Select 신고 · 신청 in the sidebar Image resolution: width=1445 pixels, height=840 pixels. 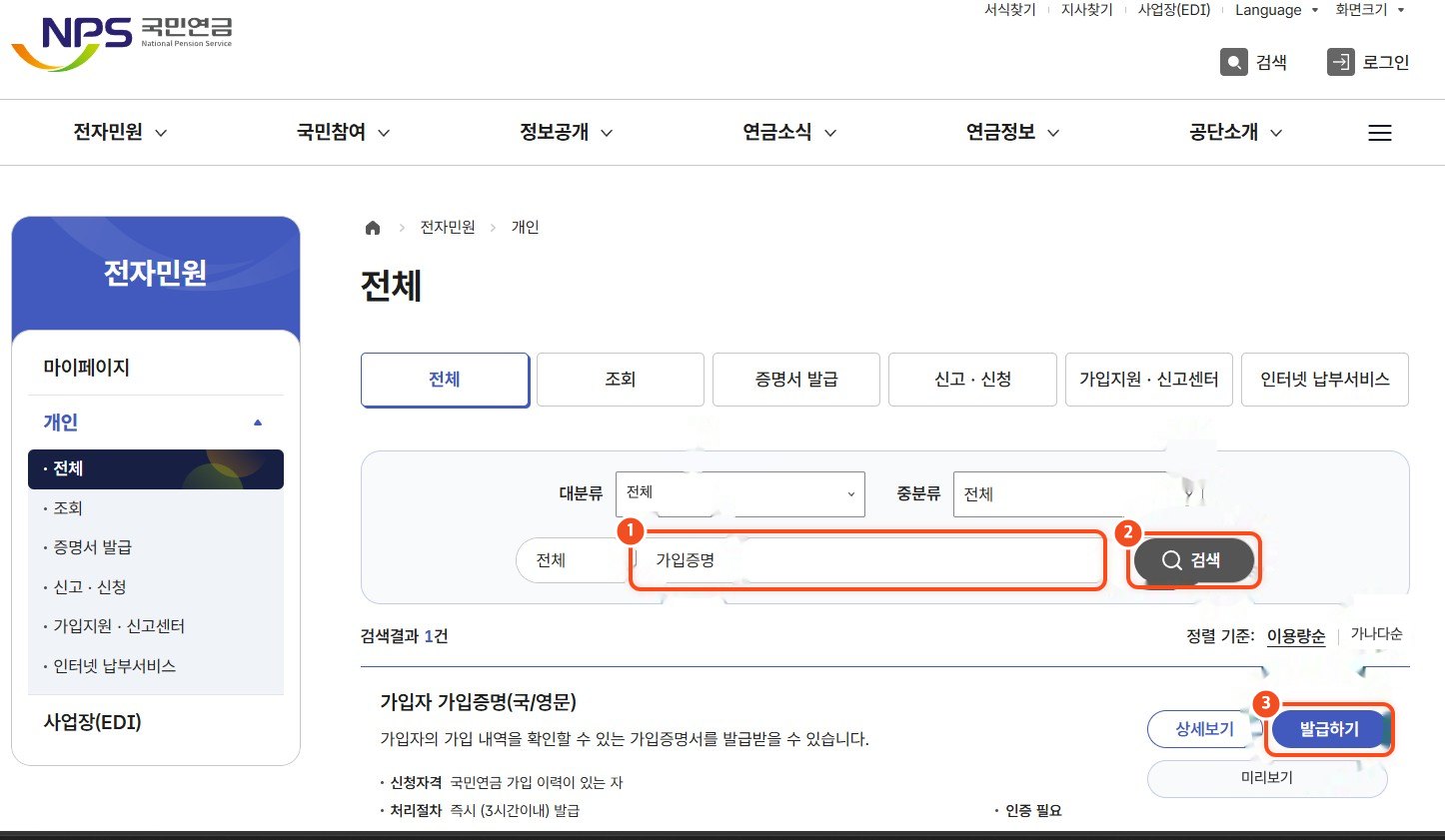coord(89,587)
